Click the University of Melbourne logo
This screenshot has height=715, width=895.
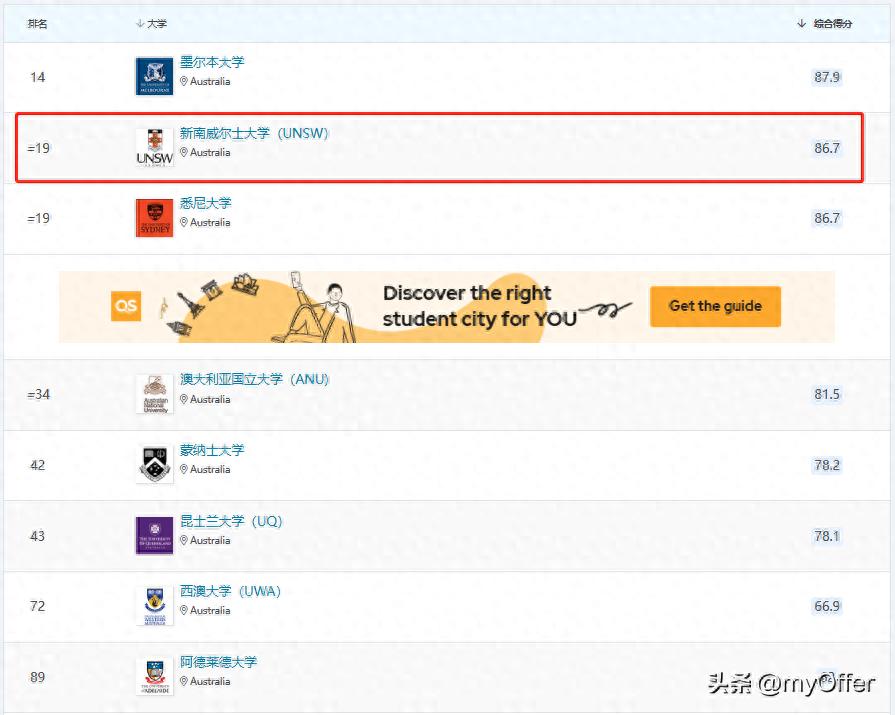[154, 76]
